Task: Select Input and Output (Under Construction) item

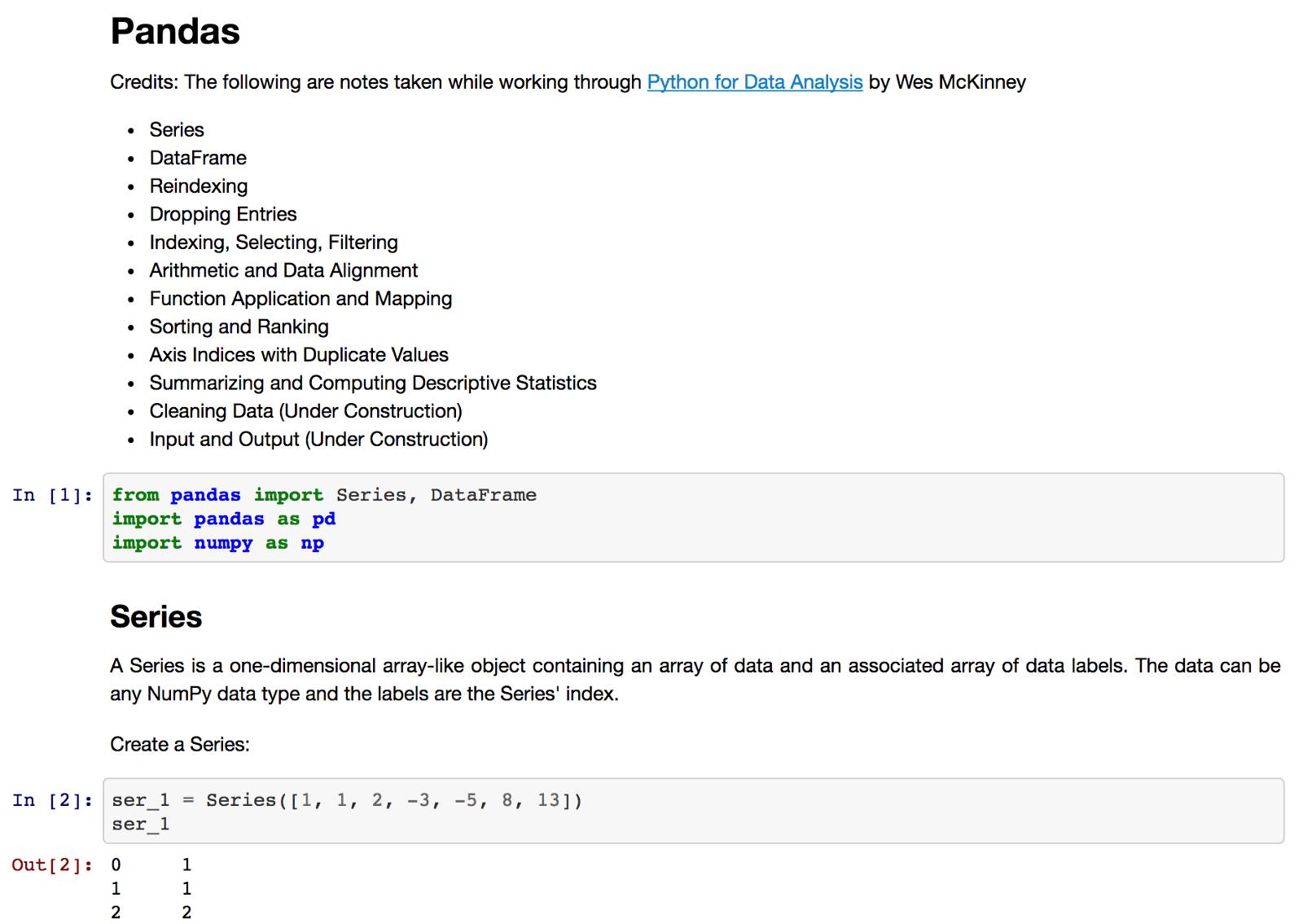Action: pyautogui.click(x=318, y=440)
